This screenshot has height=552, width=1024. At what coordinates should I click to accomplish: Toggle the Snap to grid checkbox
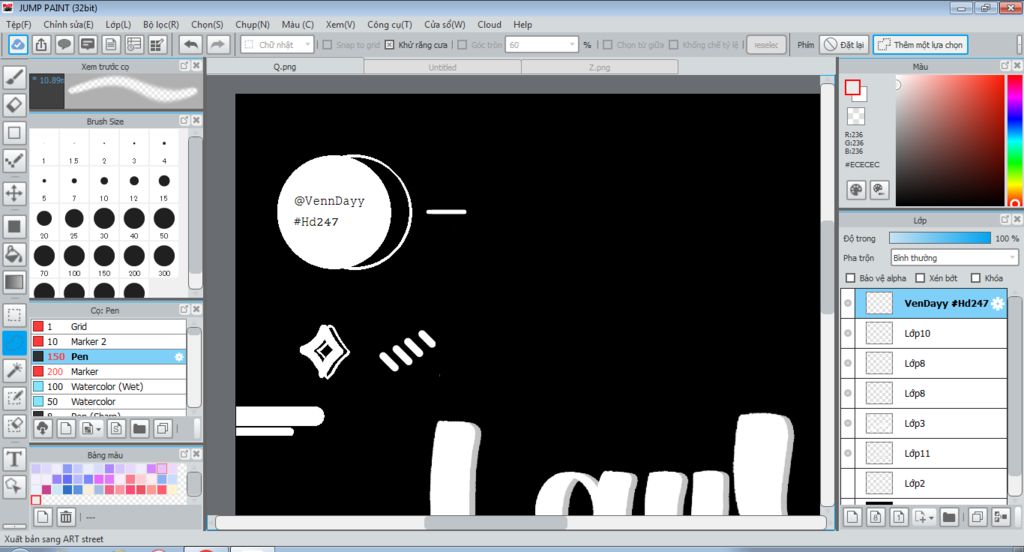[328, 44]
